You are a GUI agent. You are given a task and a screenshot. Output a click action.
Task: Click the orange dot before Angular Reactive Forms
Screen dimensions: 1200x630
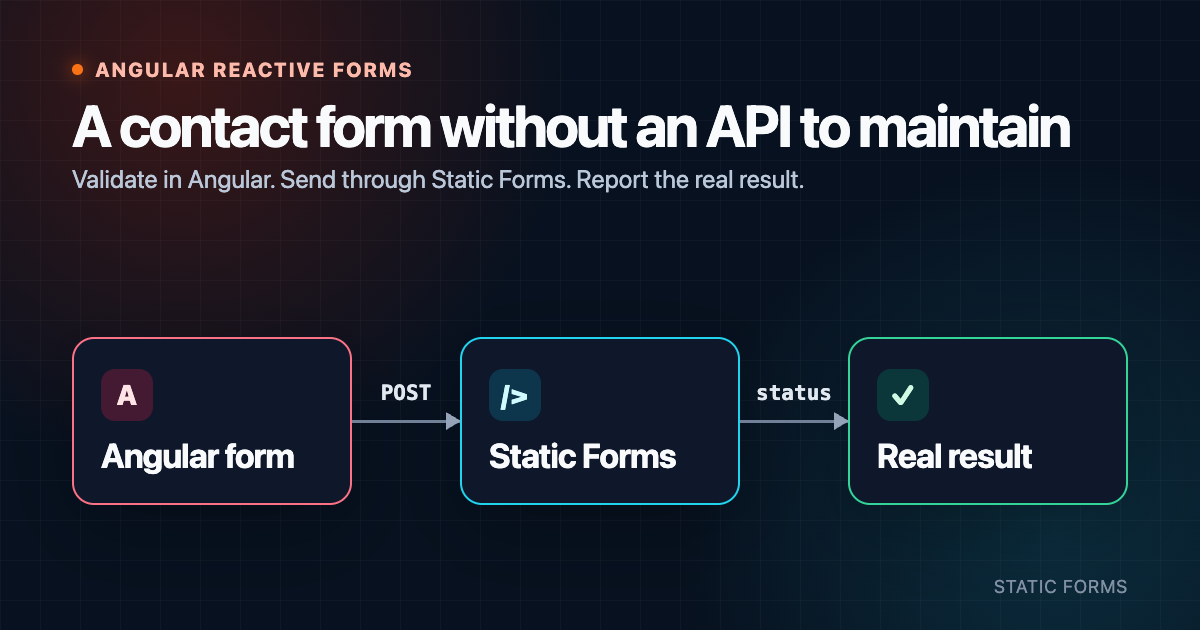tap(78, 70)
